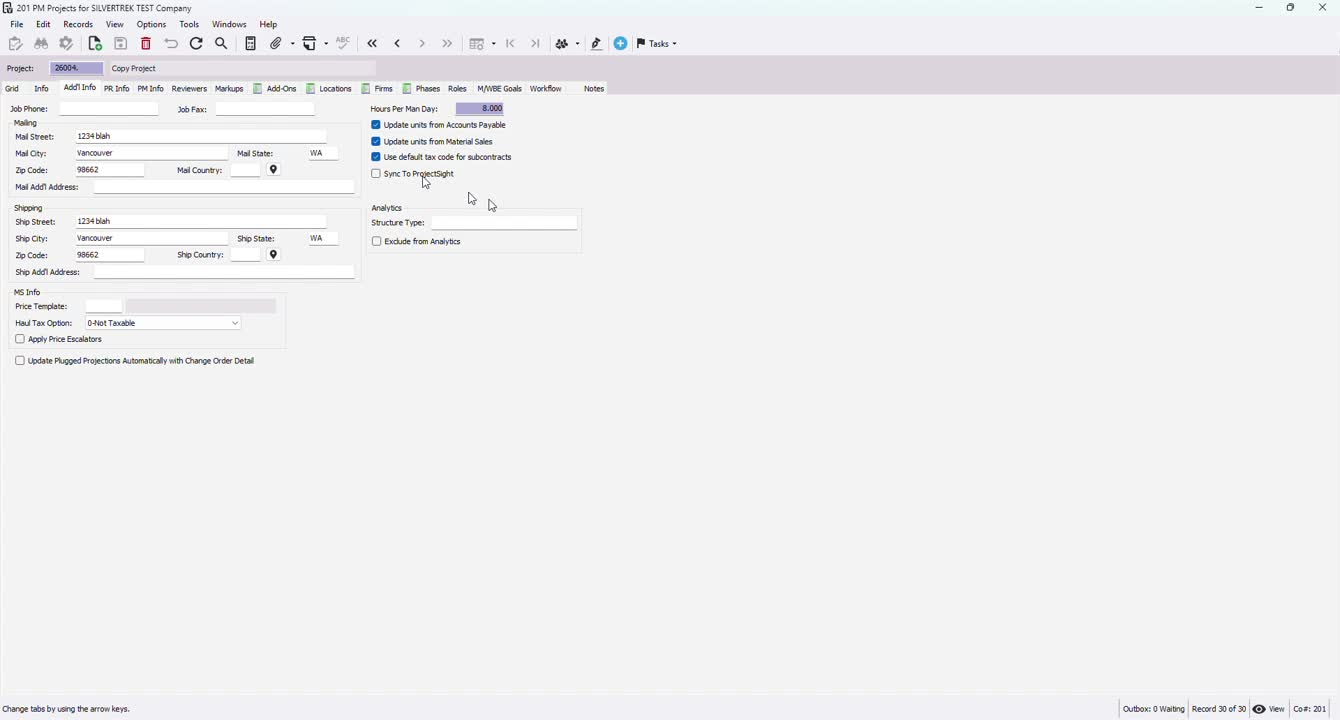
Task: Click the undo arrow icon
Action: pos(171,44)
